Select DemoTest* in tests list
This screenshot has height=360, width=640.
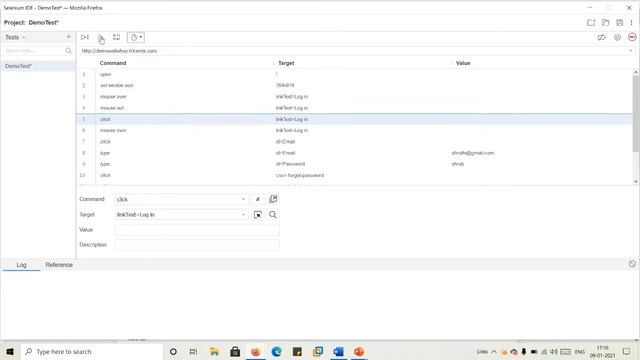click(38, 66)
